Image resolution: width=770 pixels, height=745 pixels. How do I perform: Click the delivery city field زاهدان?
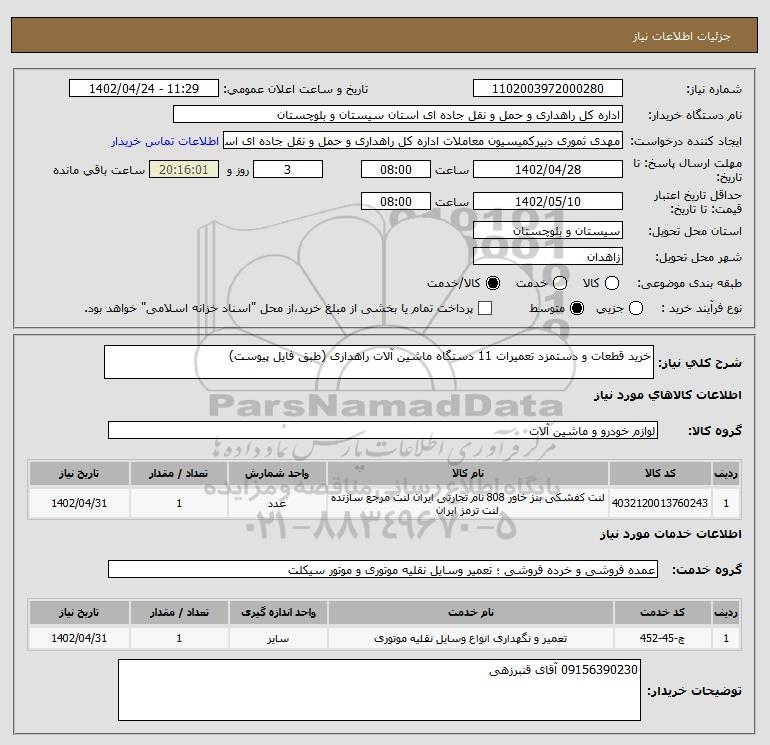(548, 256)
